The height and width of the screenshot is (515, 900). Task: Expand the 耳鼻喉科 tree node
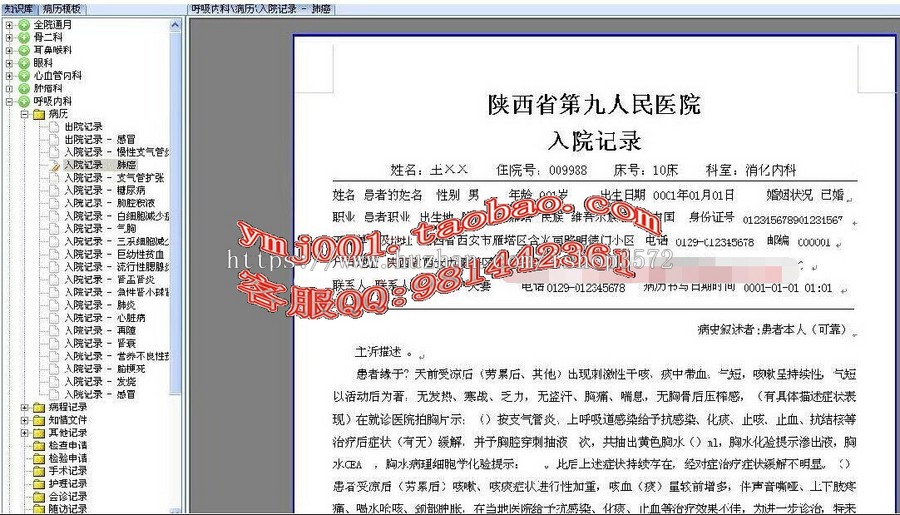click(x=9, y=50)
